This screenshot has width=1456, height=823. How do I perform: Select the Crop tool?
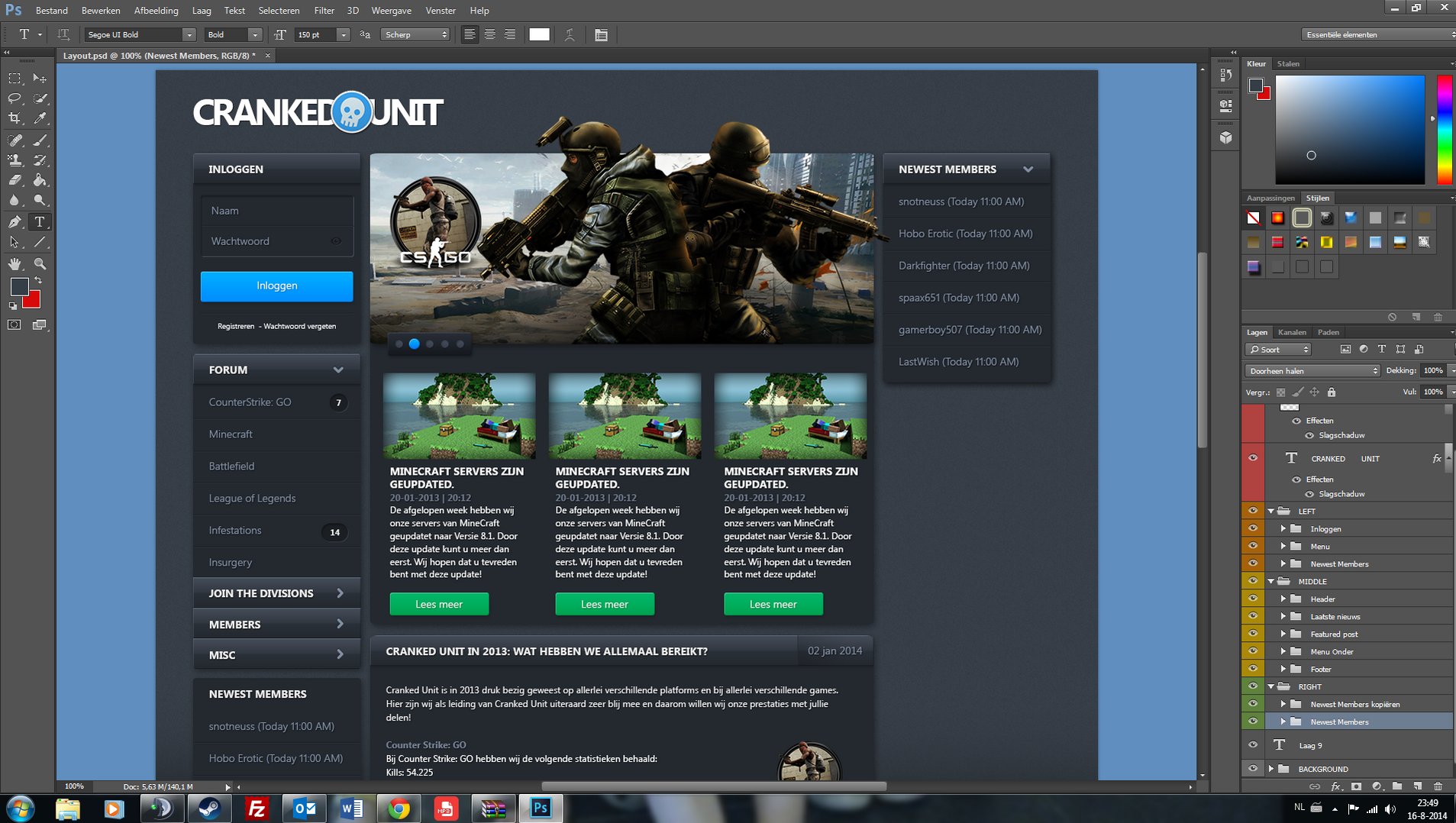pyautogui.click(x=15, y=118)
